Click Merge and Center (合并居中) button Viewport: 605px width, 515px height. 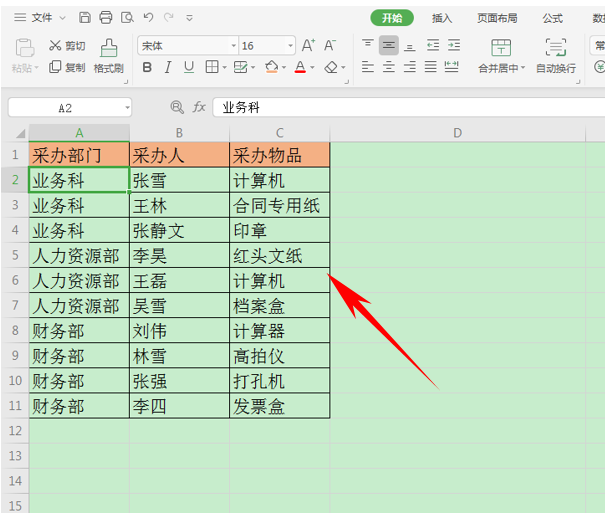tap(501, 56)
